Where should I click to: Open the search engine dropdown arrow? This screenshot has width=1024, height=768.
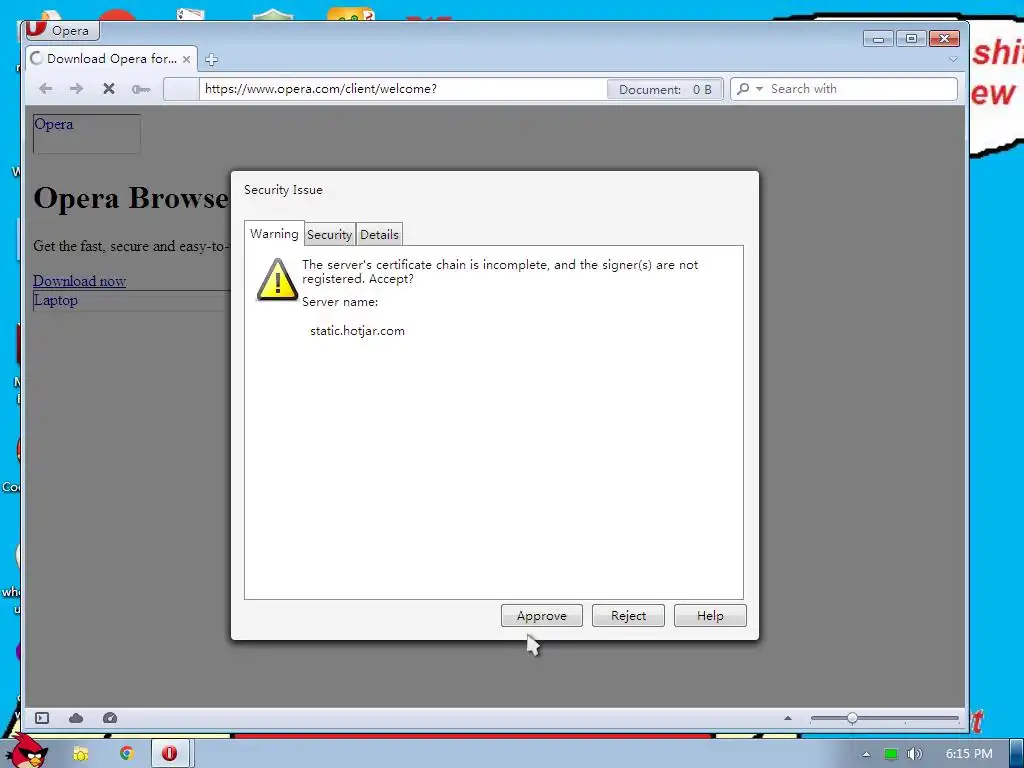pos(759,89)
